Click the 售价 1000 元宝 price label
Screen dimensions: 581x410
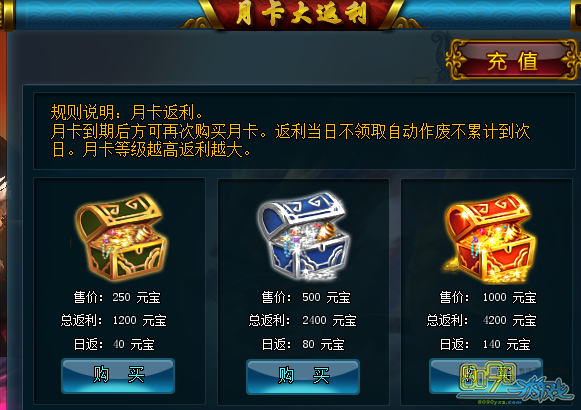point(488,297)
